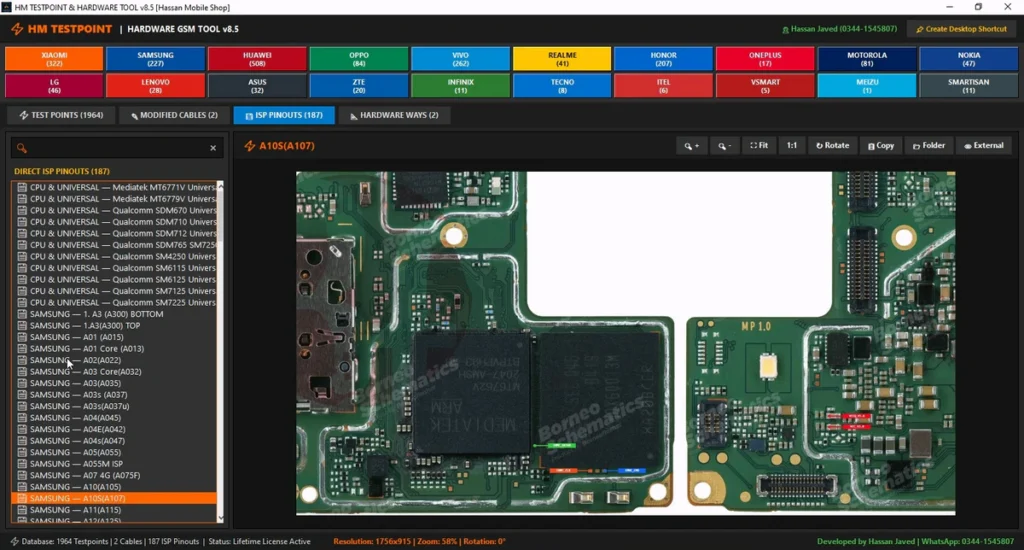Screen dimensions: 1024x550
Task: Zoom out of the board image
Action: [725, 146]
